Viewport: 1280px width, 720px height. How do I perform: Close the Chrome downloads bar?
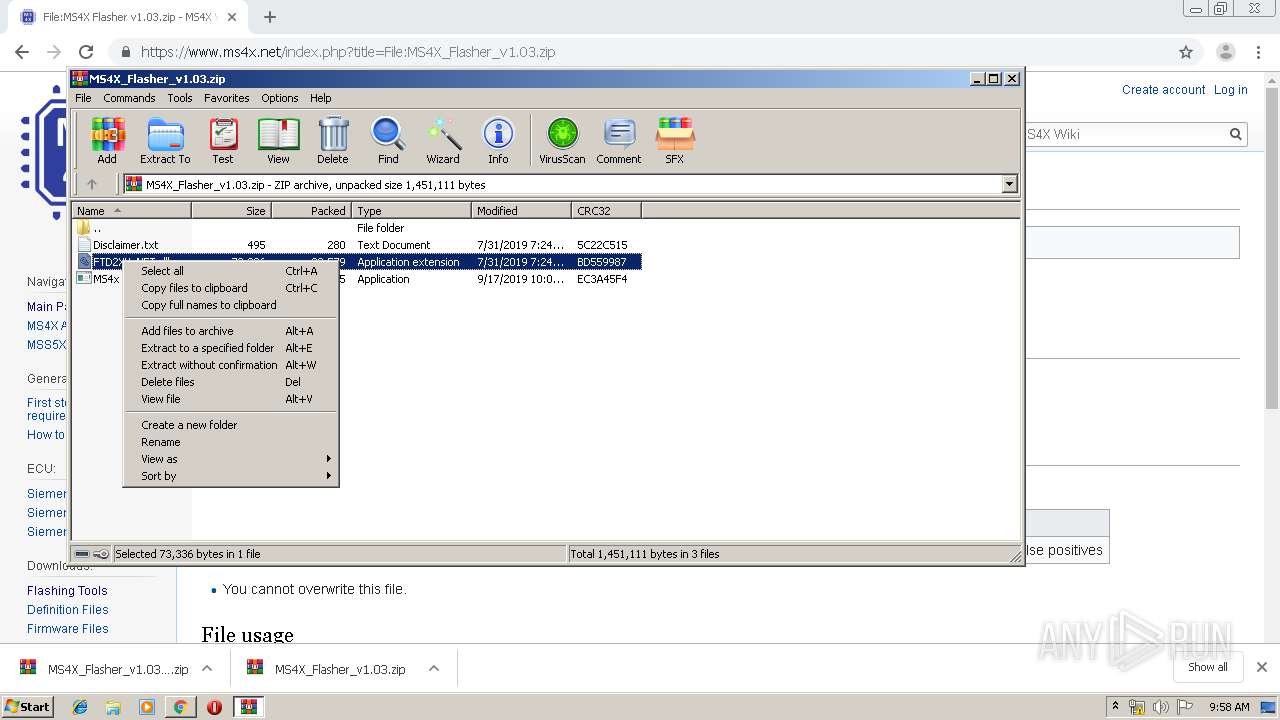tap(1261, 667)
